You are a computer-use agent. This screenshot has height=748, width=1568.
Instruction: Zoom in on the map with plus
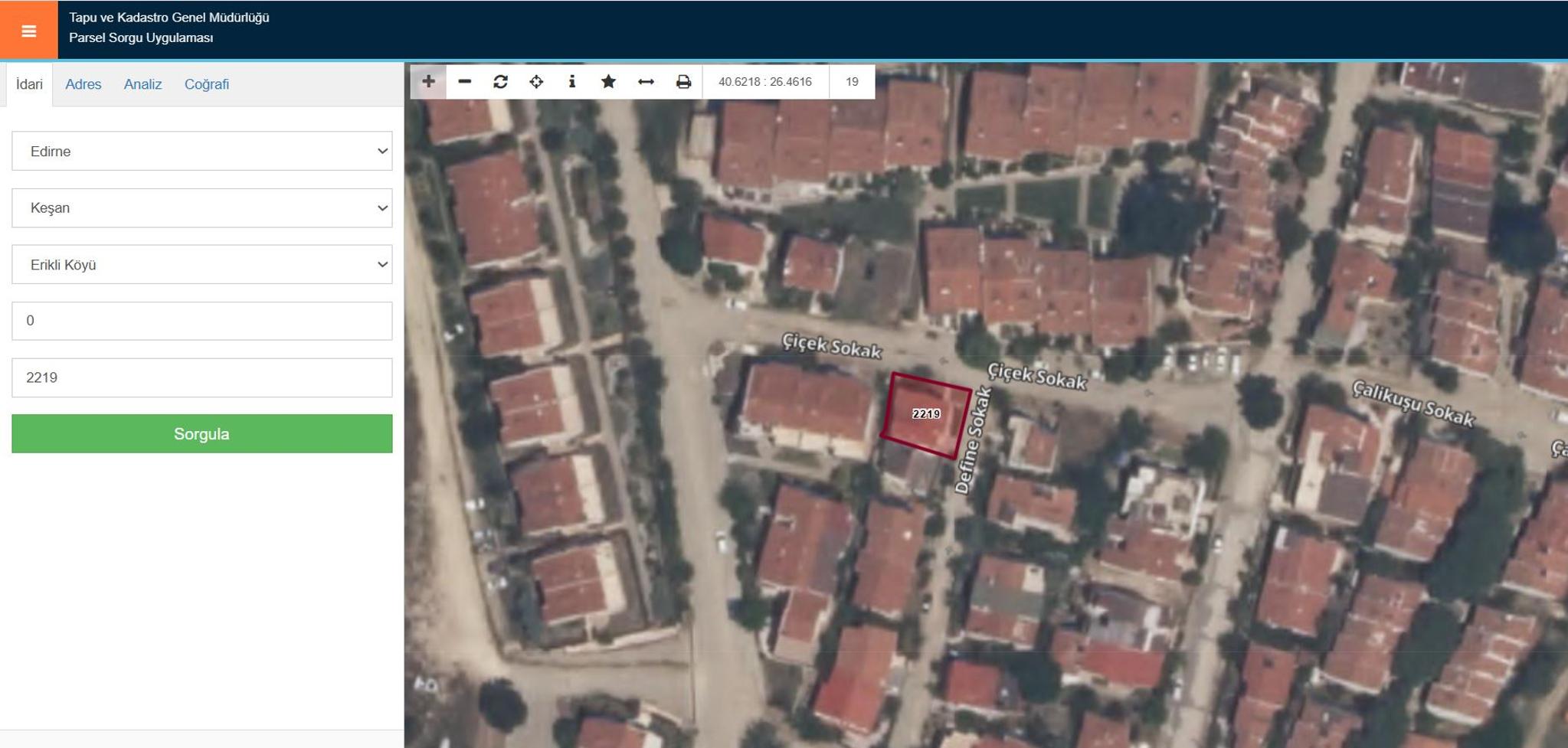pos(429,81)
